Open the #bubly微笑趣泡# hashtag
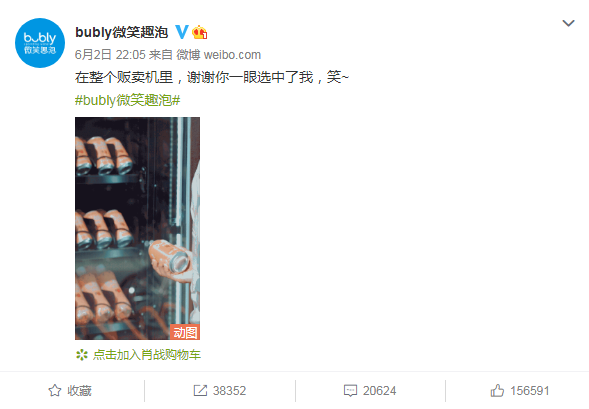The height and width of the screenshot is (409, 589). (127, 100)
